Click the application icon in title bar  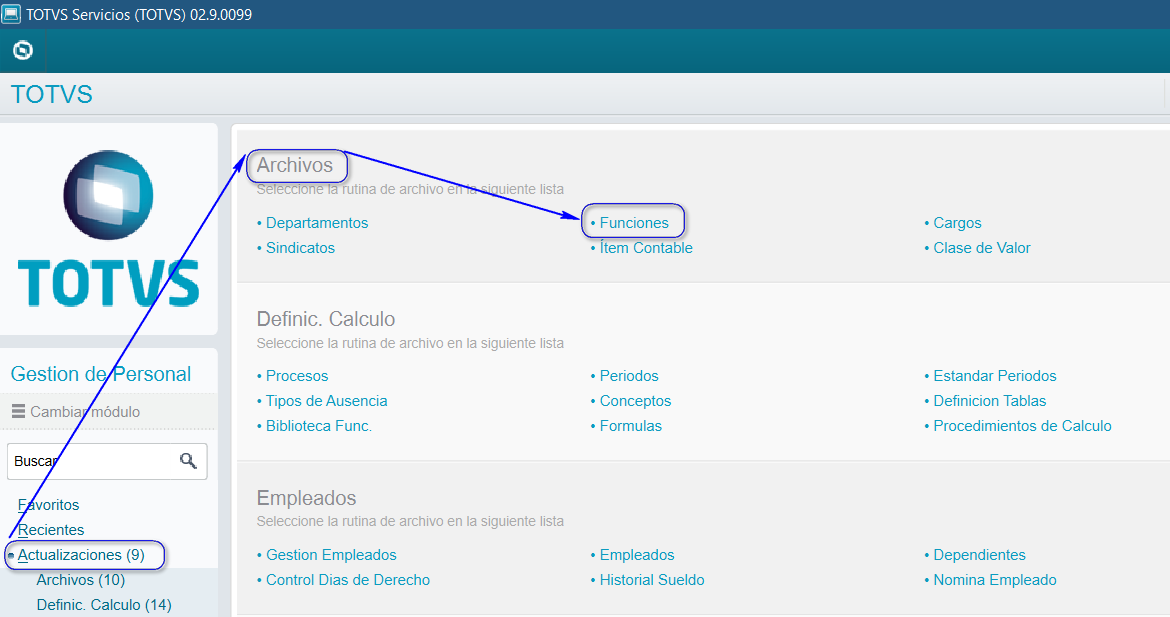pyautogui.click(x=11, y=14)
